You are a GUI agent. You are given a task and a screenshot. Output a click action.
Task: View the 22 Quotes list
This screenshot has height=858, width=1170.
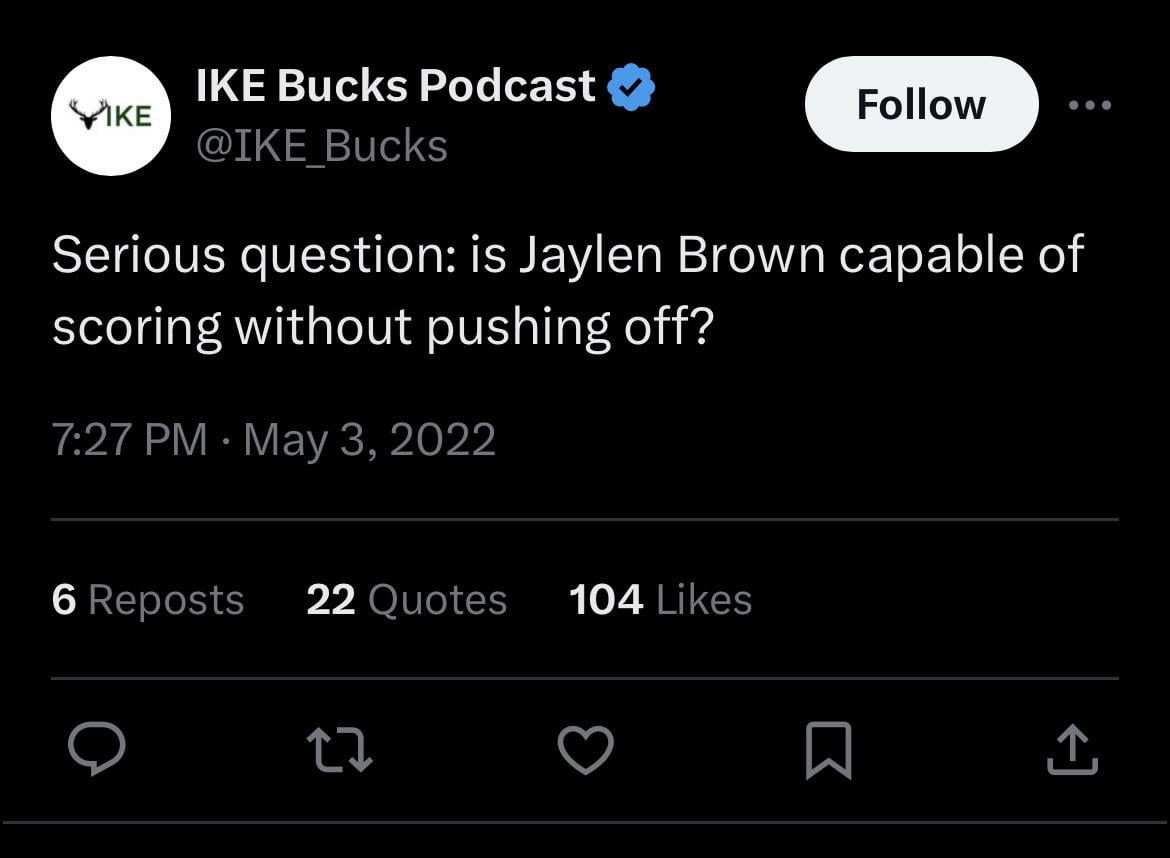406,600
